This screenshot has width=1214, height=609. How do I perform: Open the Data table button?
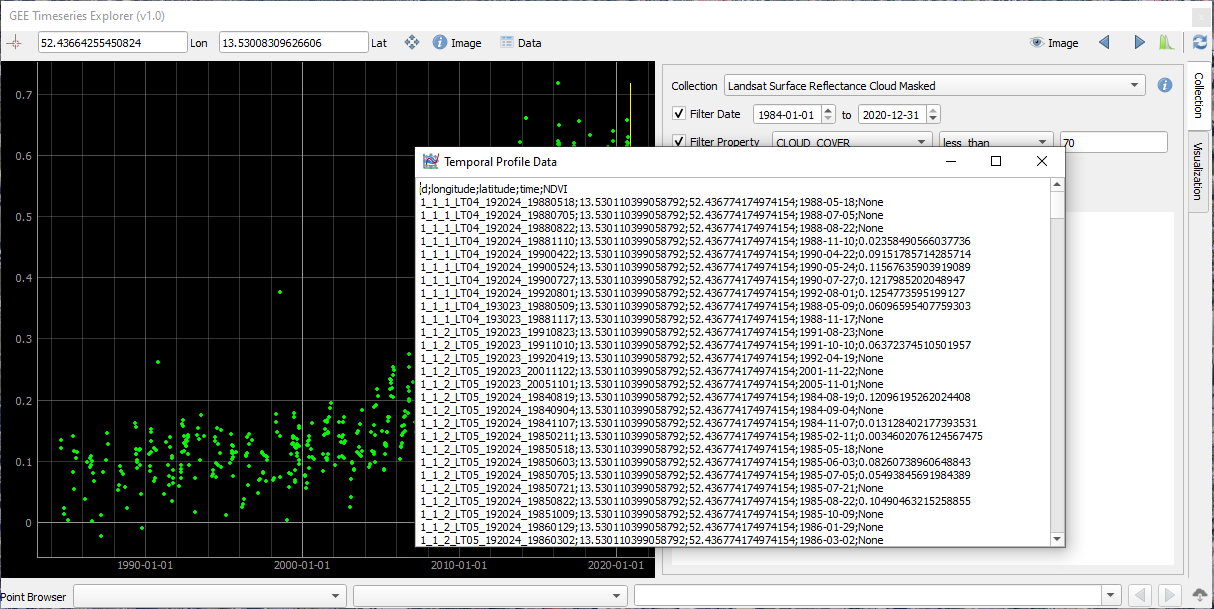(520, 43)
